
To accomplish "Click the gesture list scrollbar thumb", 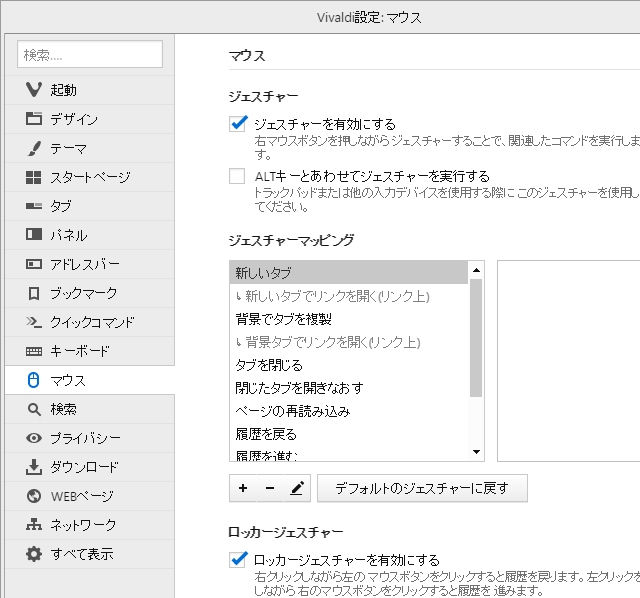I will (476, 338).
